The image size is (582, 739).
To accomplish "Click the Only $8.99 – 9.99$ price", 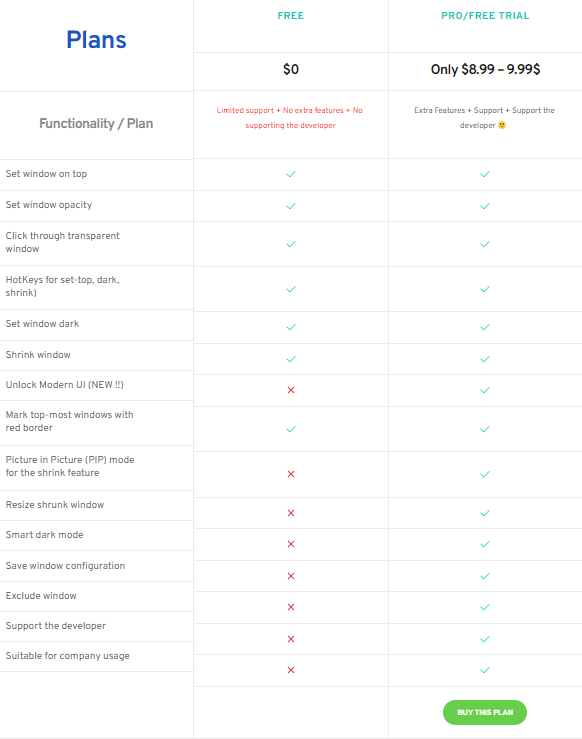I will coord(485,69).
